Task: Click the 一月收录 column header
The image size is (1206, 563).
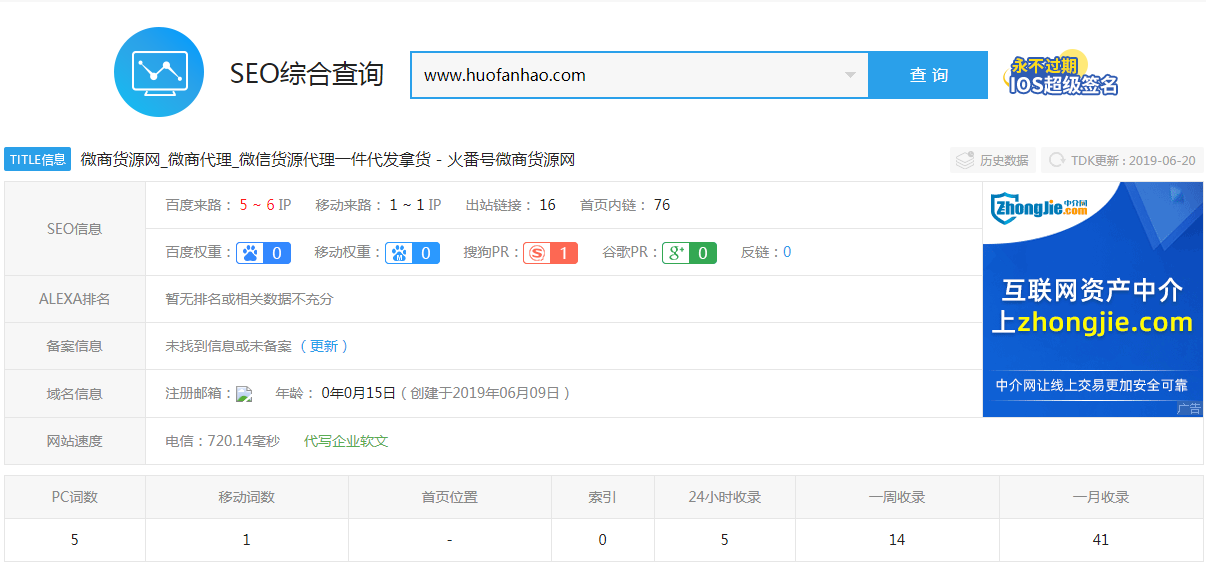Action: pyautogui.click(x=1101, y=497)
